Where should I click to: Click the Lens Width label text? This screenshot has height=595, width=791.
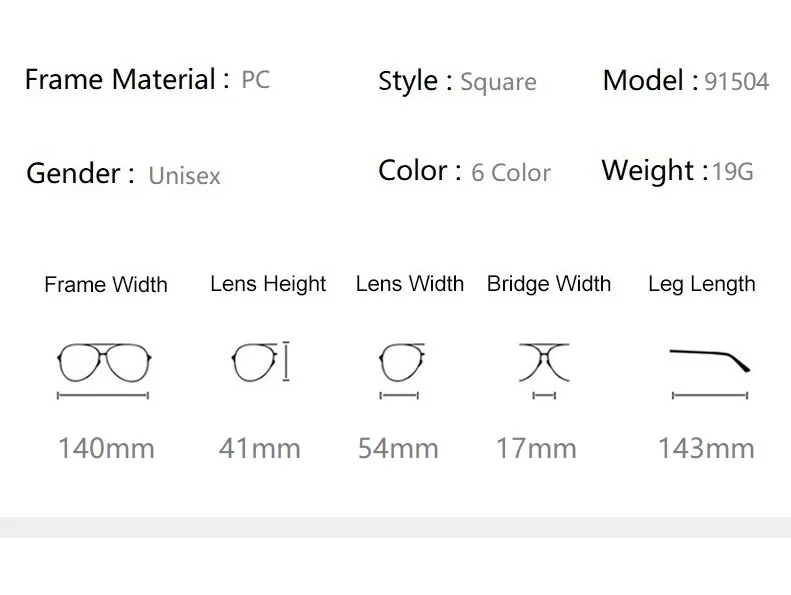coord(410,284)
